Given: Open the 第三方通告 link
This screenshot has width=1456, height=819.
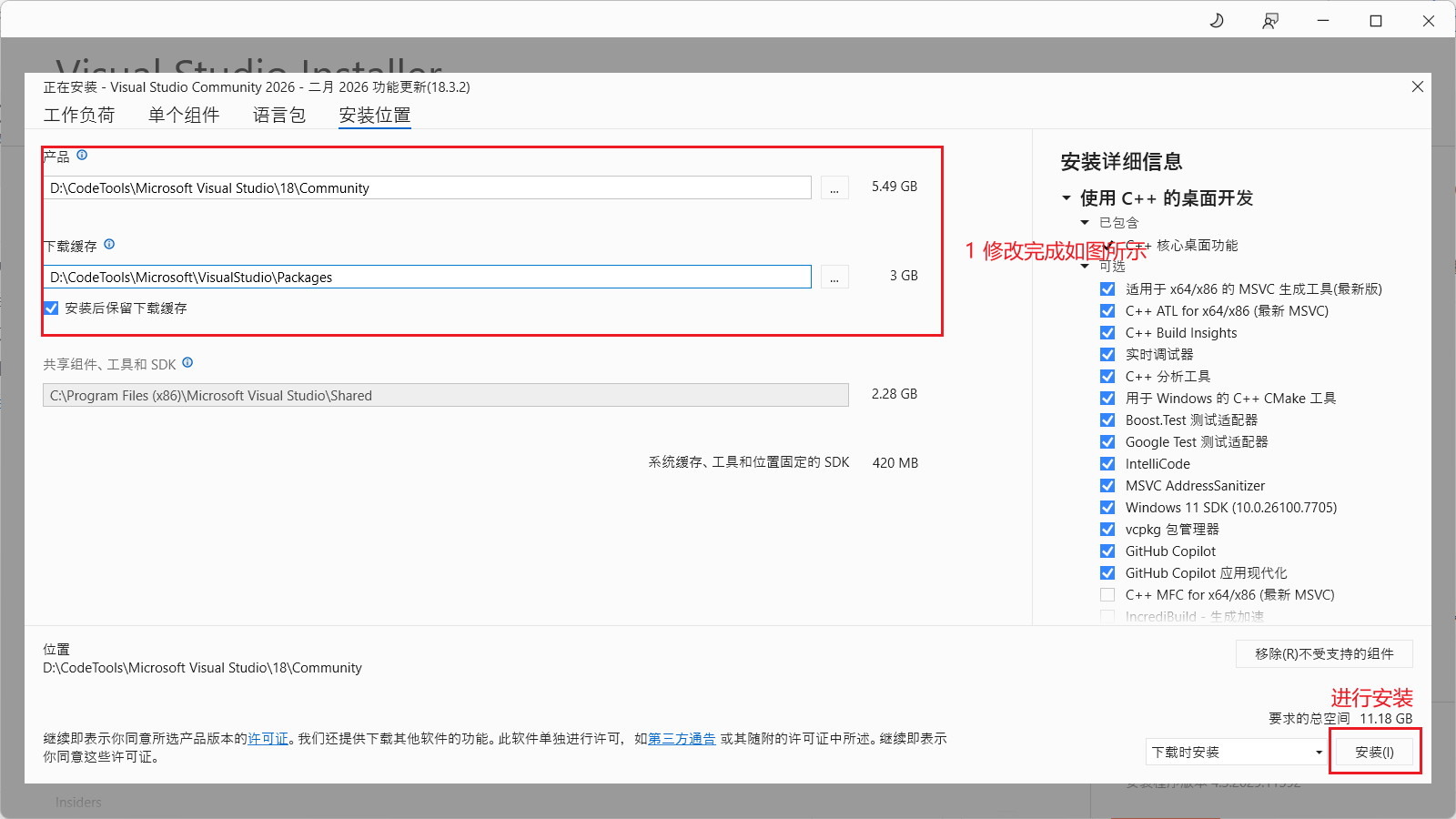Looking at the screenshot, I should coord(682,739).
